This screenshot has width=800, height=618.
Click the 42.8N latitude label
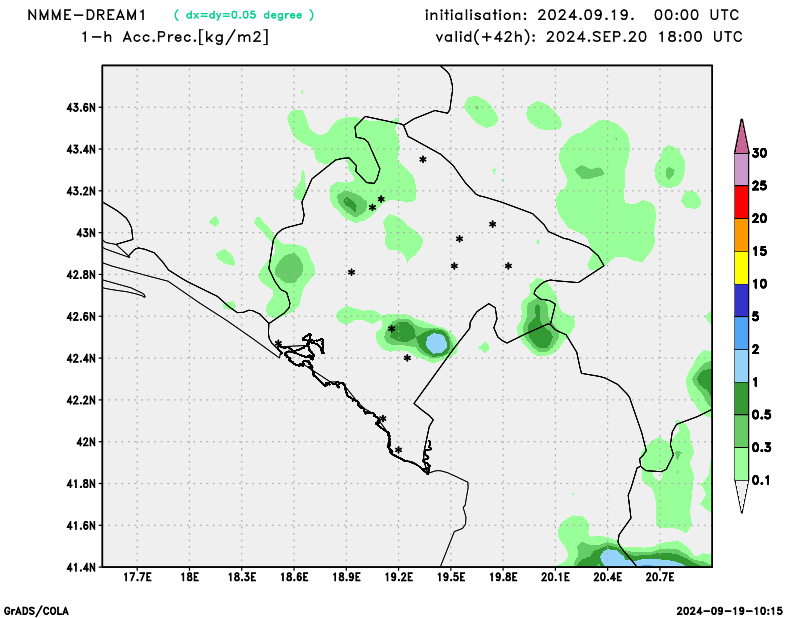pyautogui.click(x=81, y=275)
